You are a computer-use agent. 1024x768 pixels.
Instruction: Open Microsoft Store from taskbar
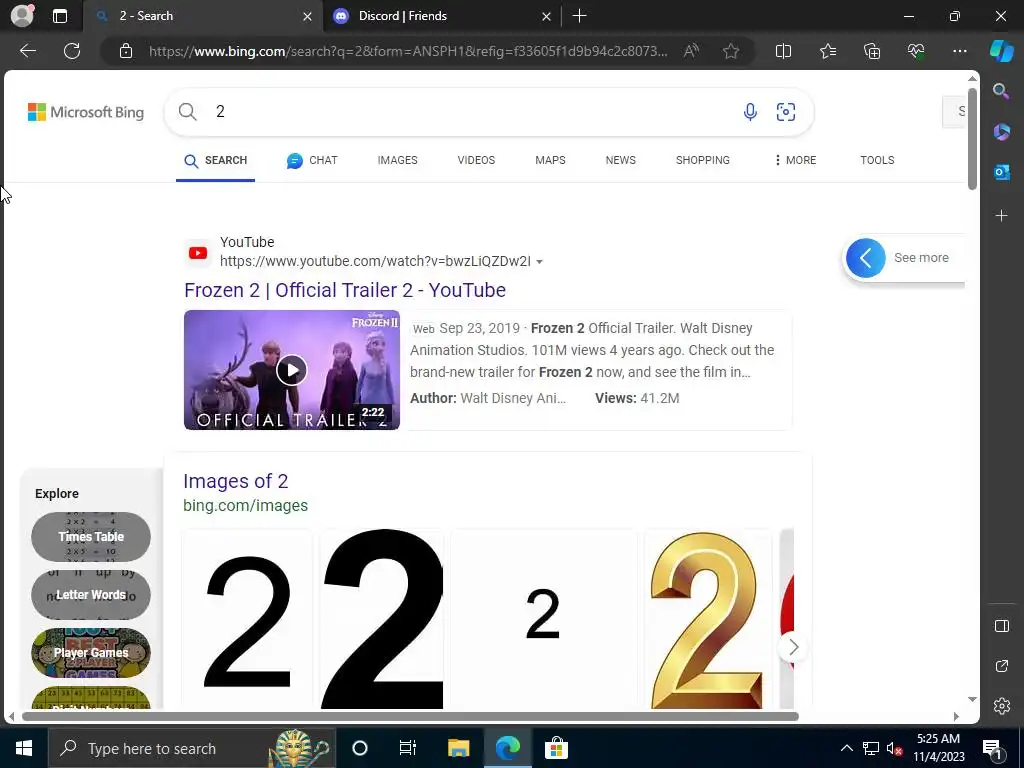coord(556,748)
